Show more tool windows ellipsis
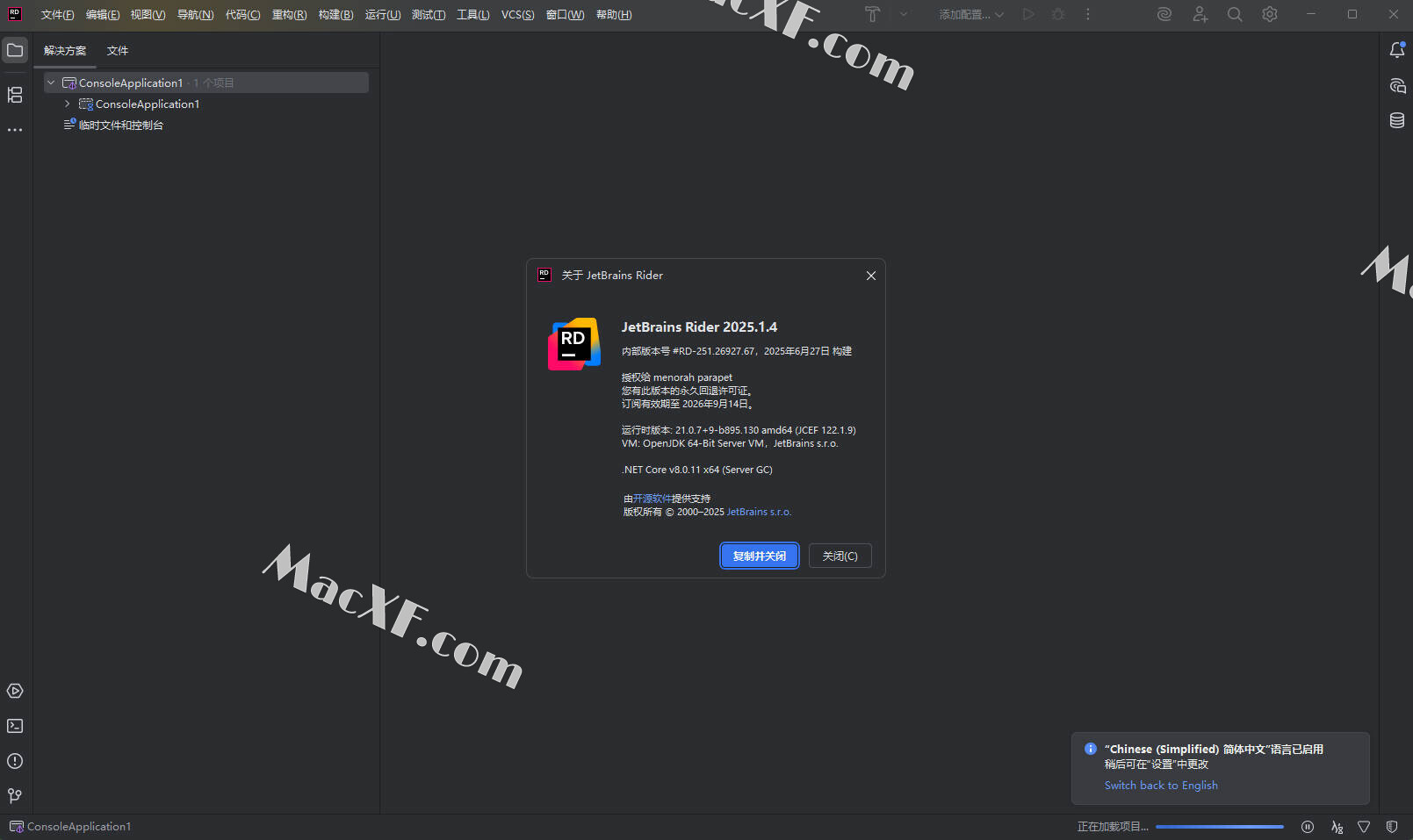1413x840 pixels. click(x=15, y=130)
